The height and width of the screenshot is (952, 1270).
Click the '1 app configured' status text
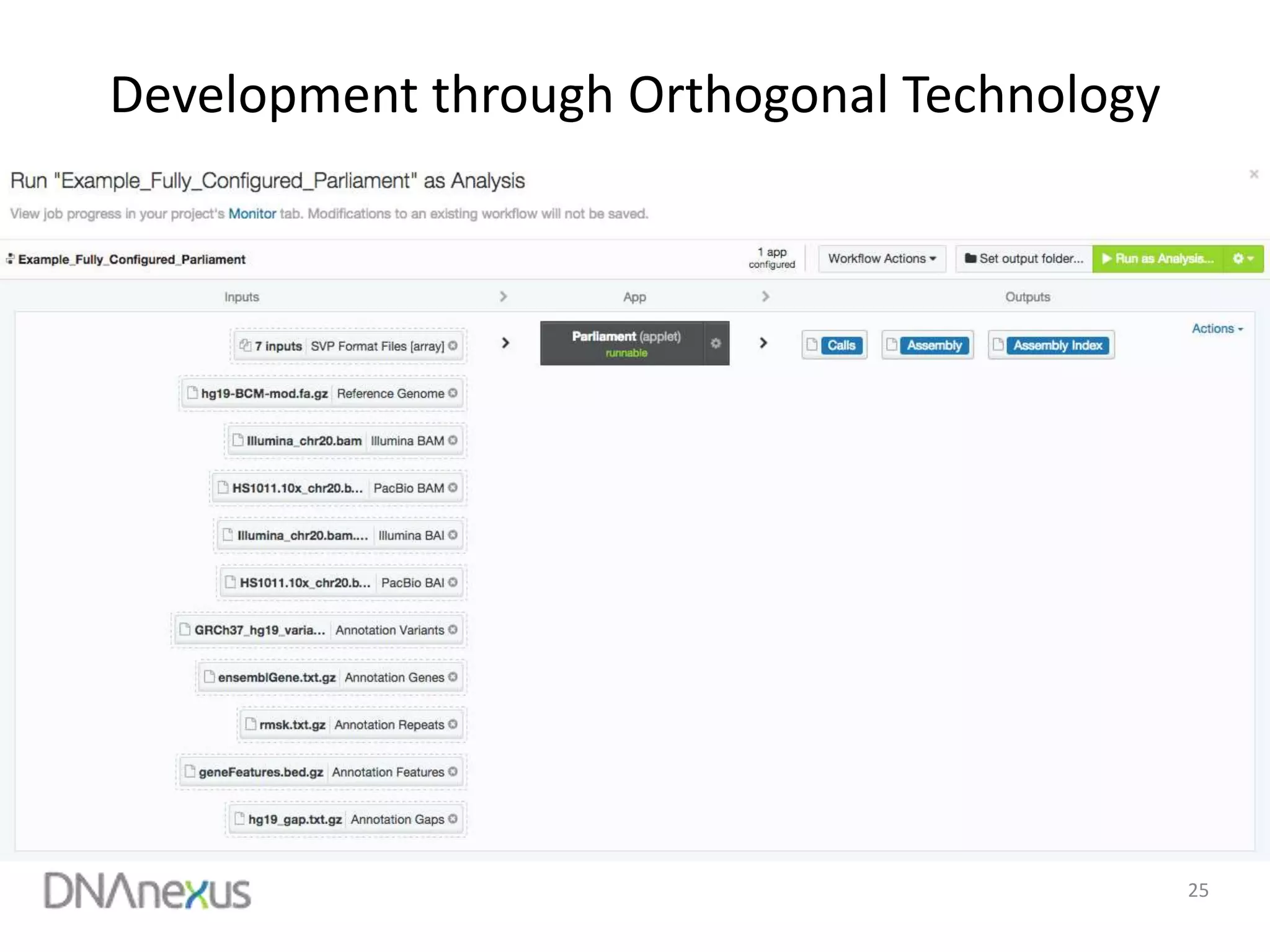pos(771,258)
